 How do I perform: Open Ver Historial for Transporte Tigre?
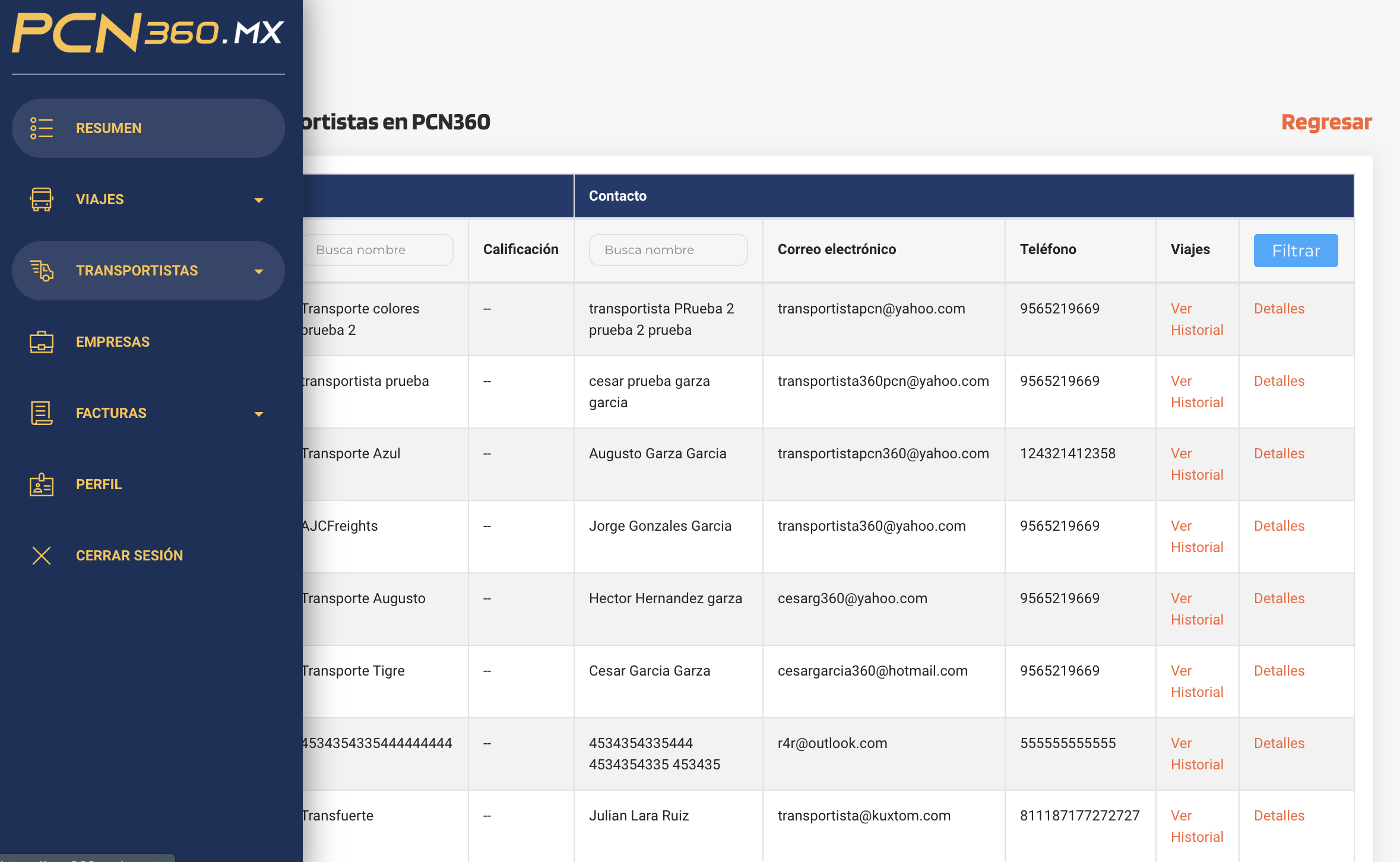coord(1197,682)
